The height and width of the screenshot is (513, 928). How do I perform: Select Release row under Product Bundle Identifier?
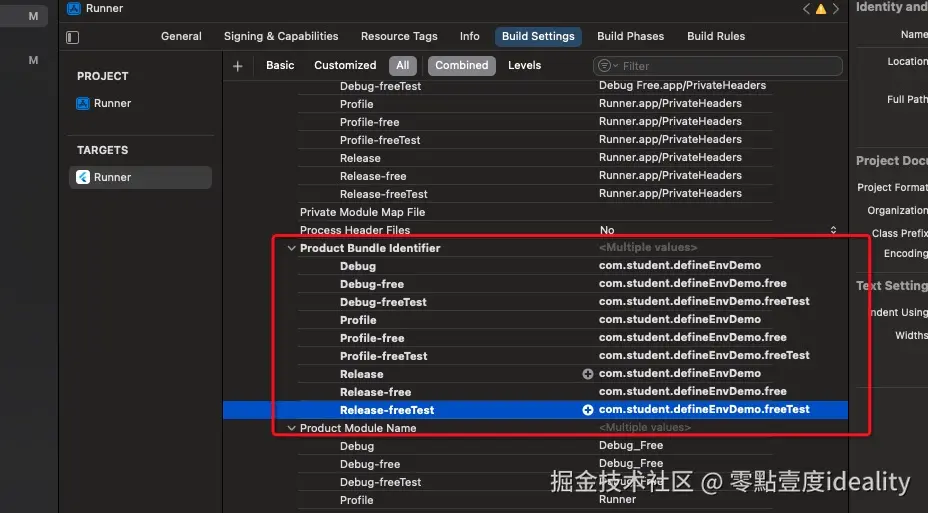pos(536,374)
